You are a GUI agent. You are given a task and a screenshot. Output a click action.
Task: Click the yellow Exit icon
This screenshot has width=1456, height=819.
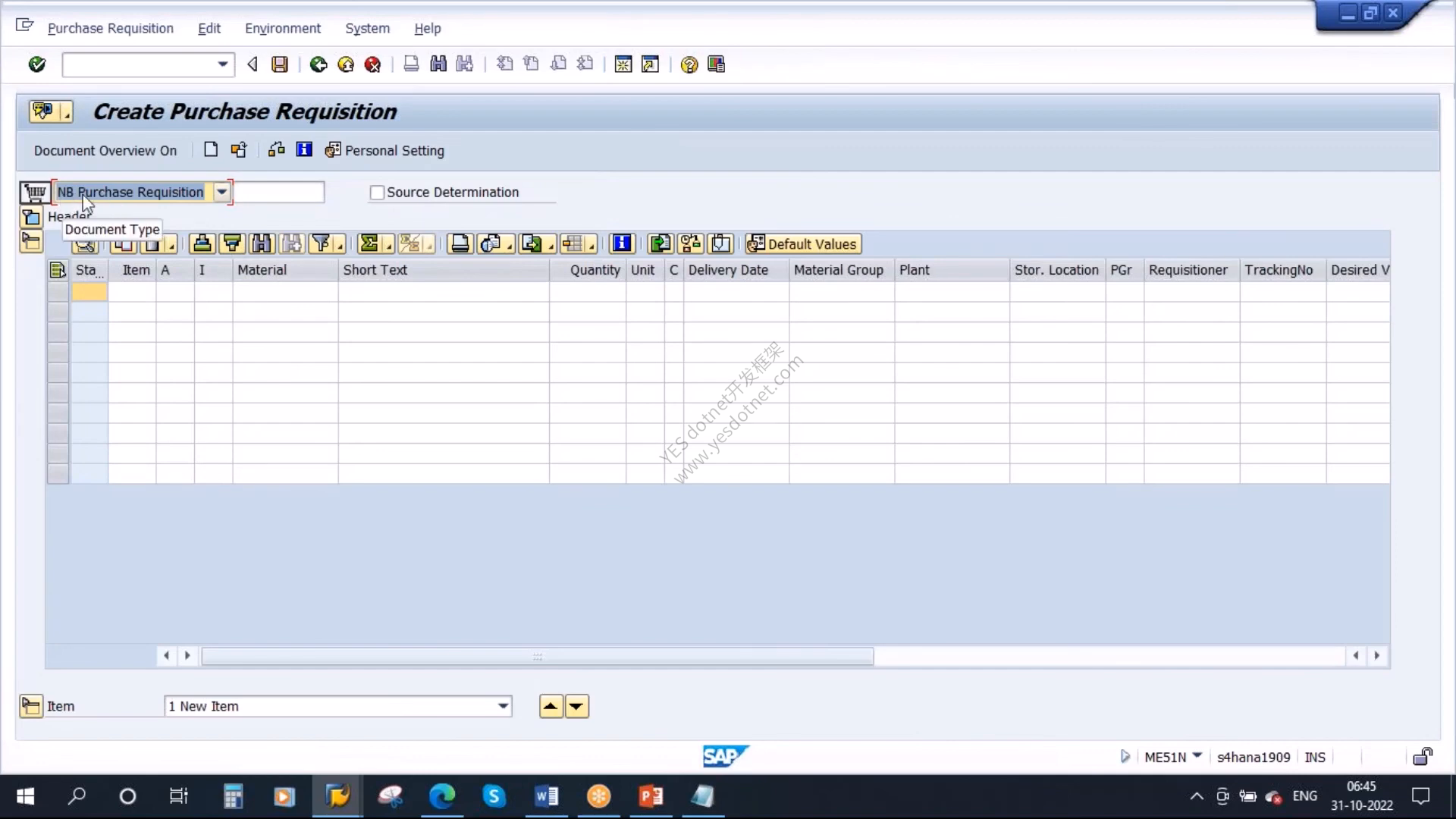(346, 64)
